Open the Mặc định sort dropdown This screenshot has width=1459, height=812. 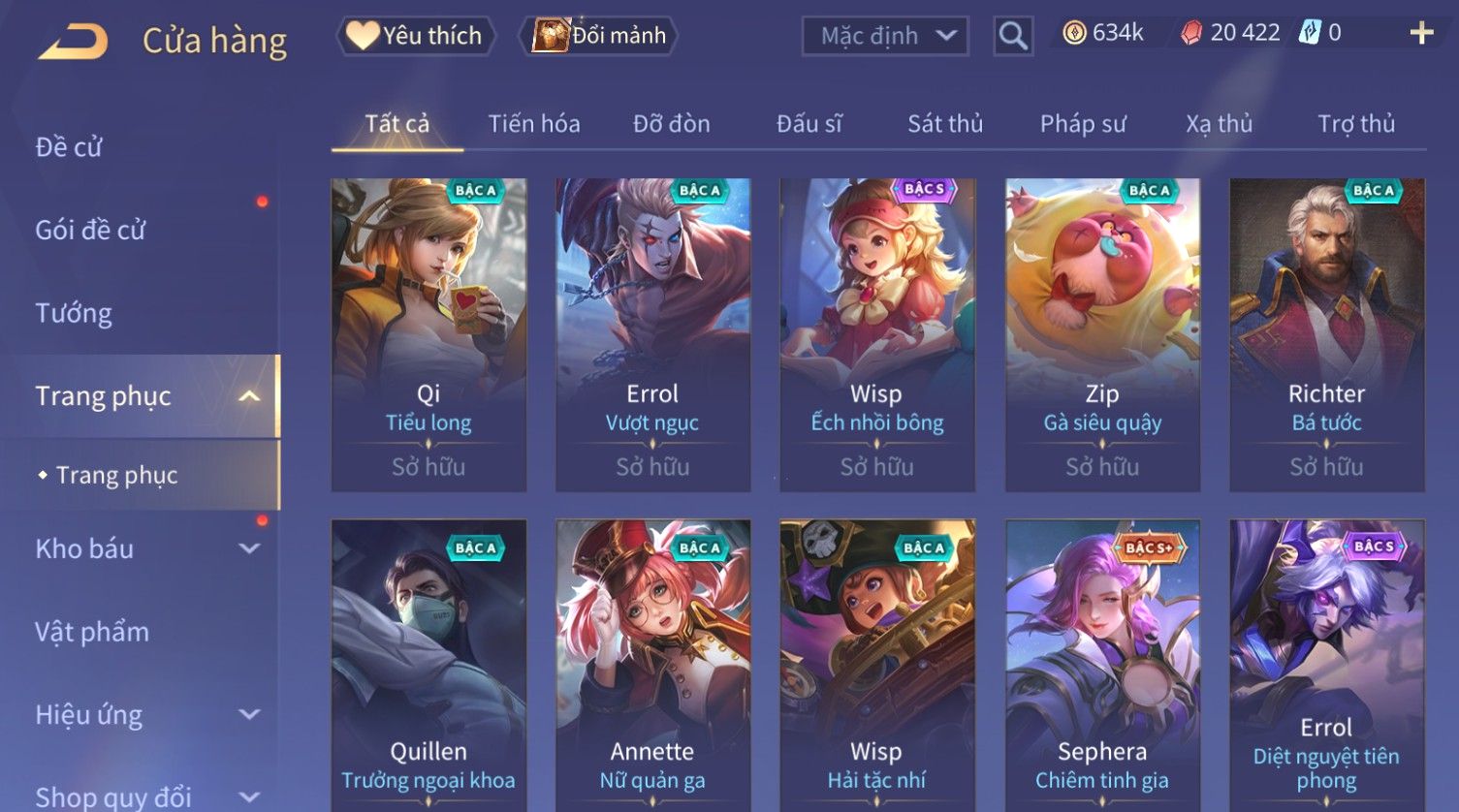885,36
